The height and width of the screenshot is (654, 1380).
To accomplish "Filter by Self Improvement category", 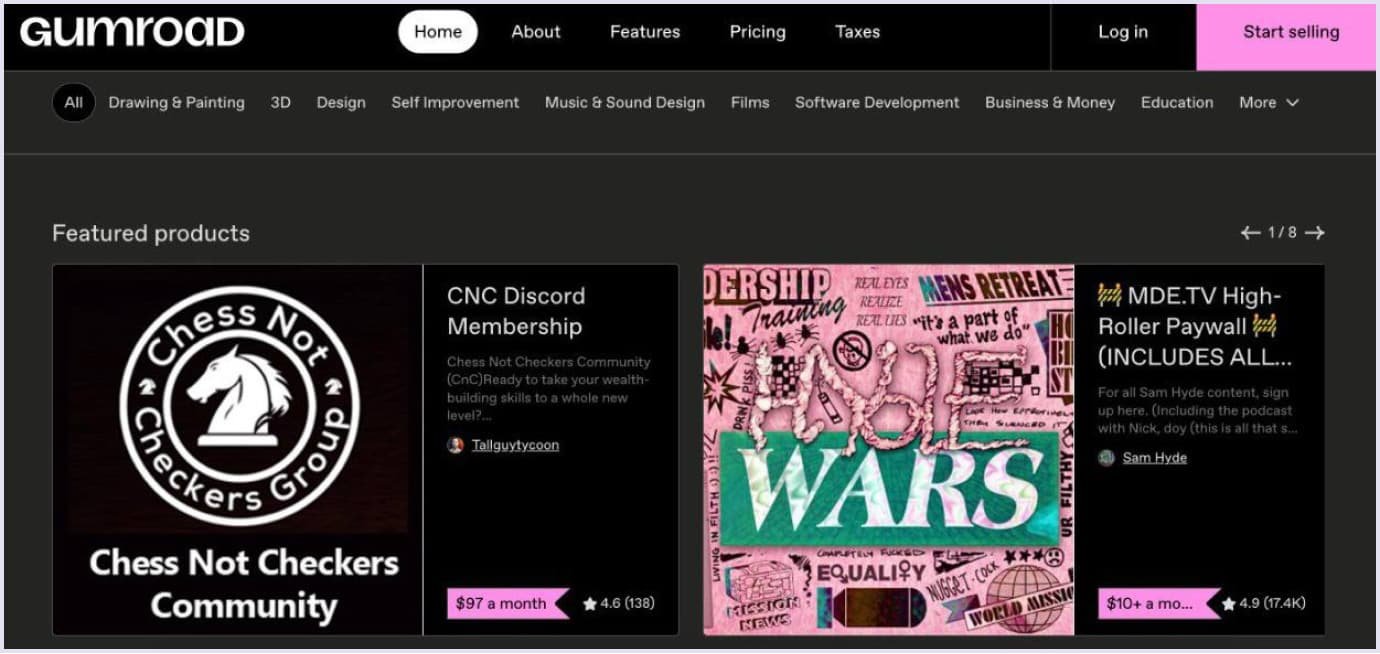I will pyautogui.click(x=455, y=102).
